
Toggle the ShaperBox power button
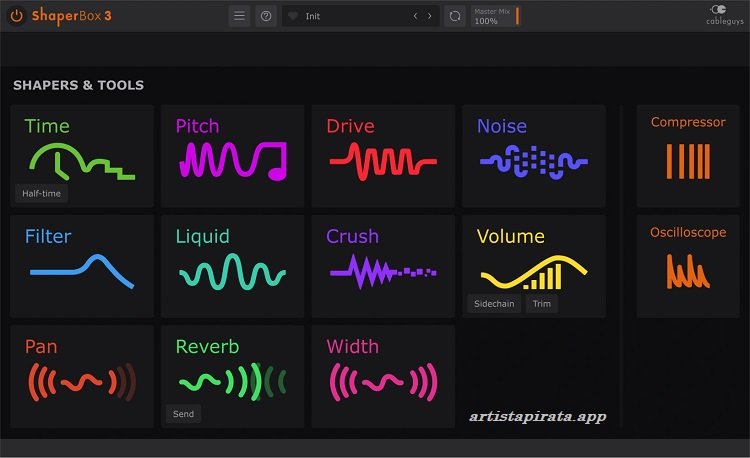pyautogui.click(x=15, y=16)
